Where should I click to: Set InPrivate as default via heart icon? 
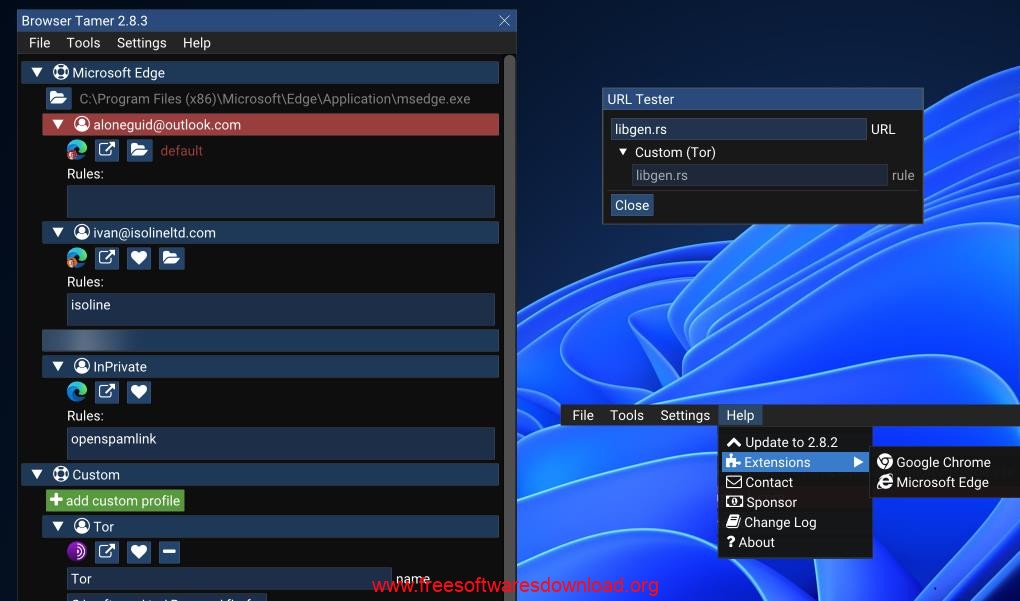139,392
